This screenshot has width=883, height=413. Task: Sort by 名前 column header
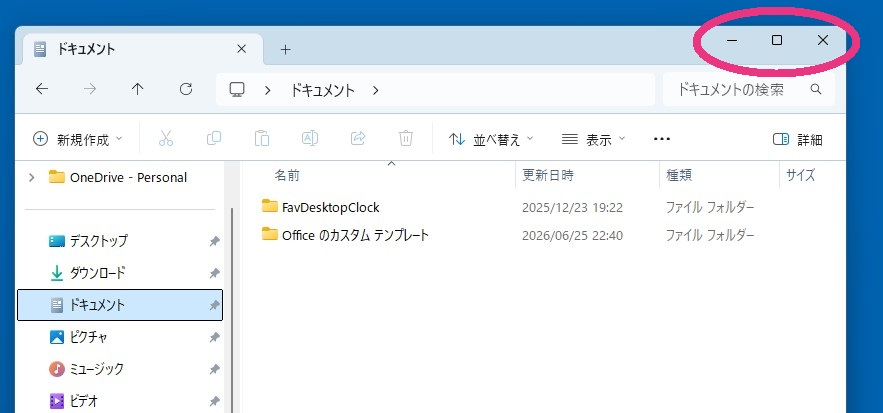287,175
